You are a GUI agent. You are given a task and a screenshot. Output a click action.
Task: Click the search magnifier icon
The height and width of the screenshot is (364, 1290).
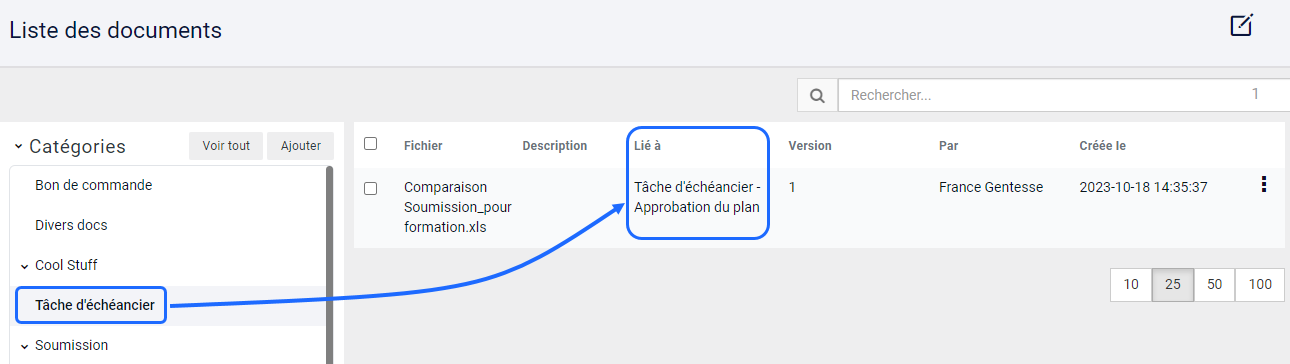click(817, 96)
